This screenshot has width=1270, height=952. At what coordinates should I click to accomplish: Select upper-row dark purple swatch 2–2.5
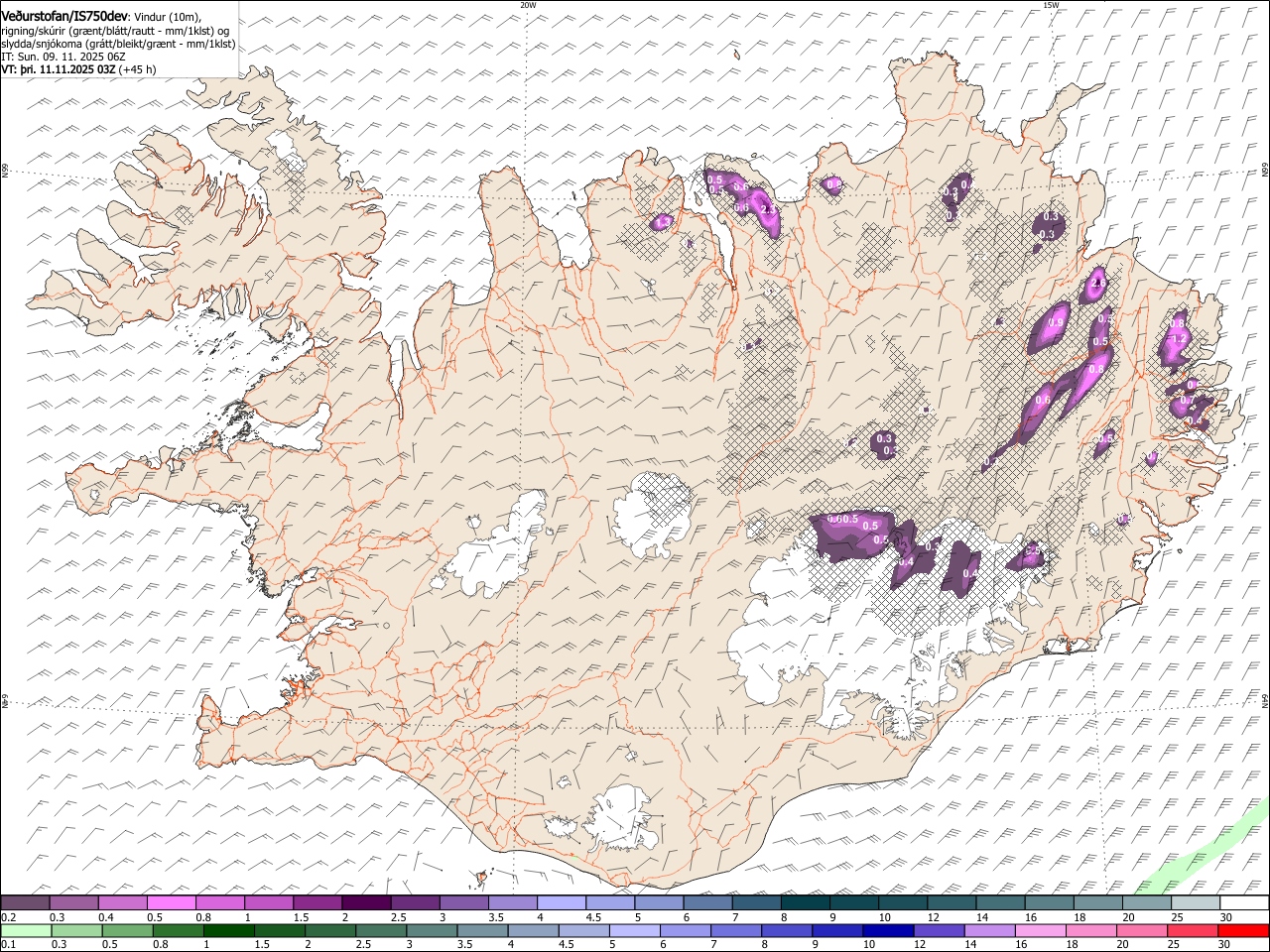tap(366, 903)
